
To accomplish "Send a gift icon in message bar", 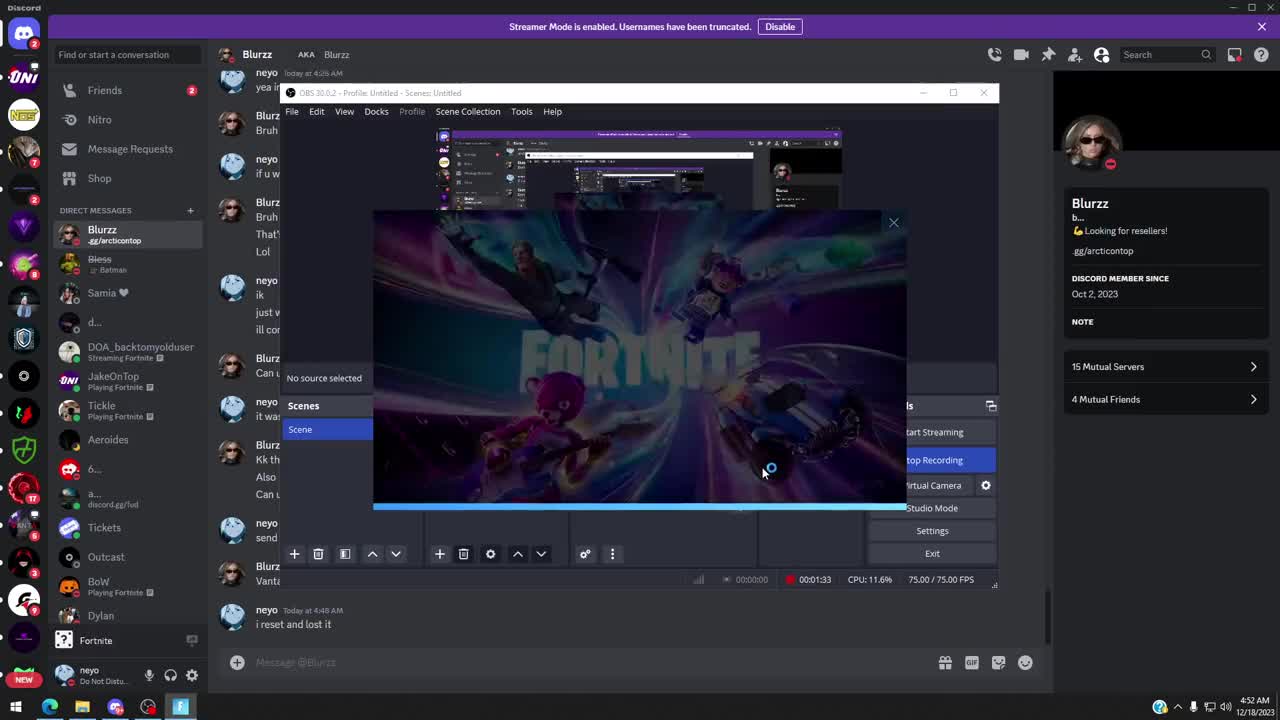I will tap(944, 663).
